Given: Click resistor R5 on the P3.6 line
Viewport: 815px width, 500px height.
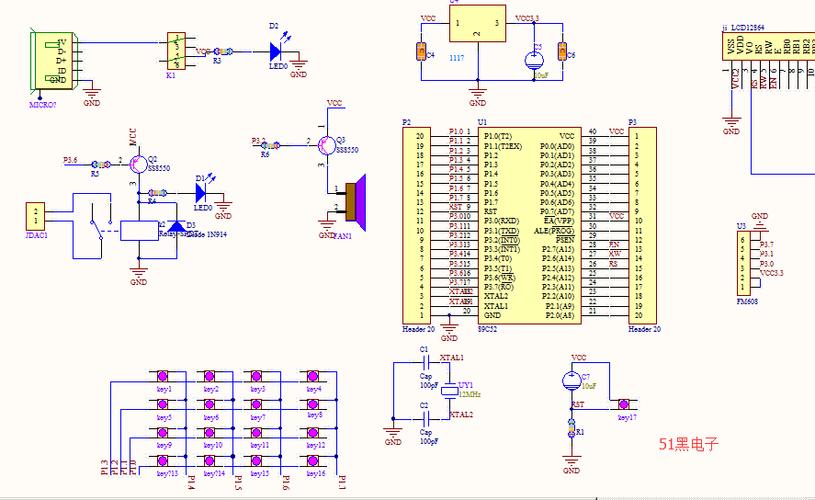Looking at the screenshot, I should tap(101, 164).
